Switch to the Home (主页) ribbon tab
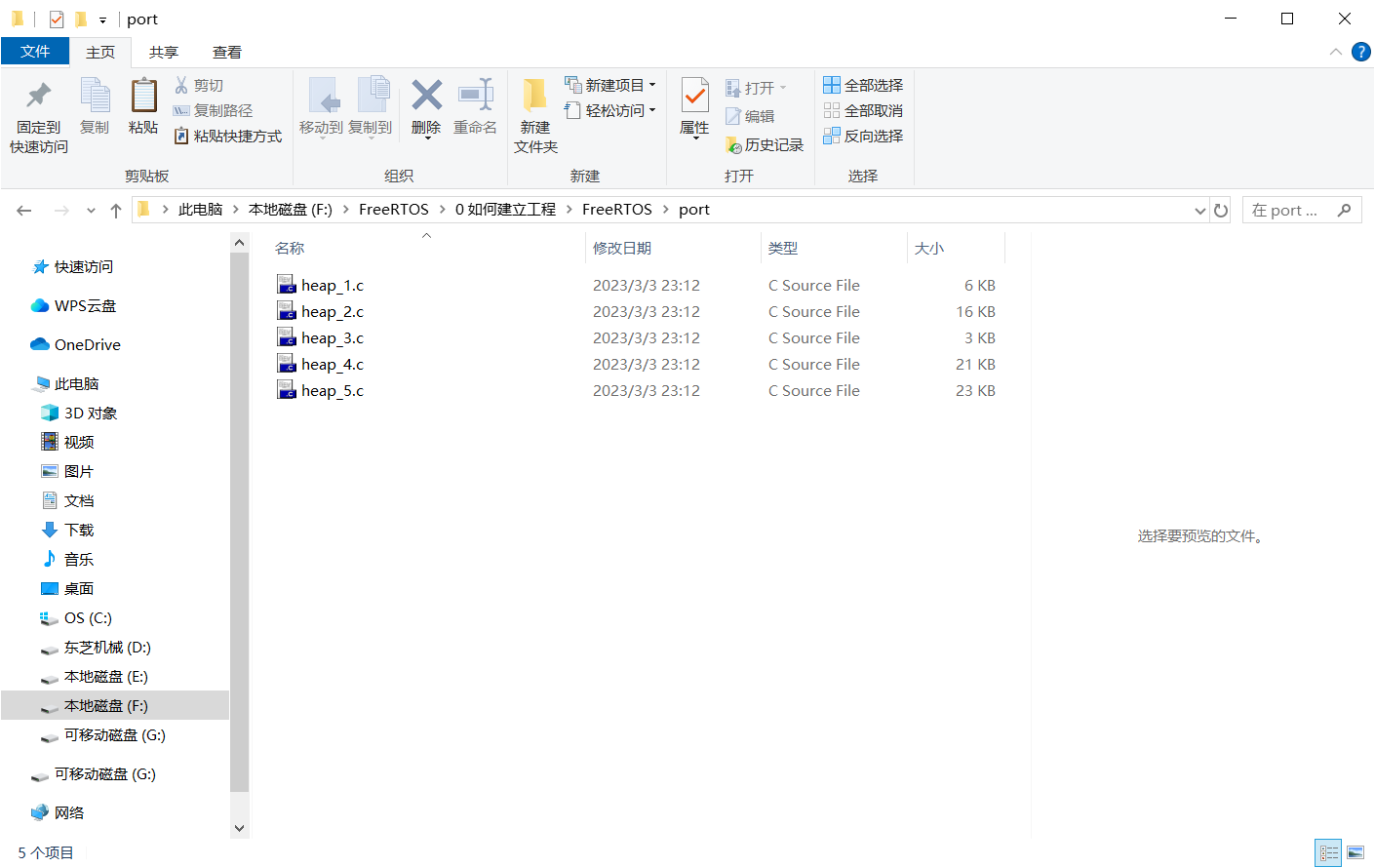The height and width of the screenshot is (868, 1375). (100, 53)
